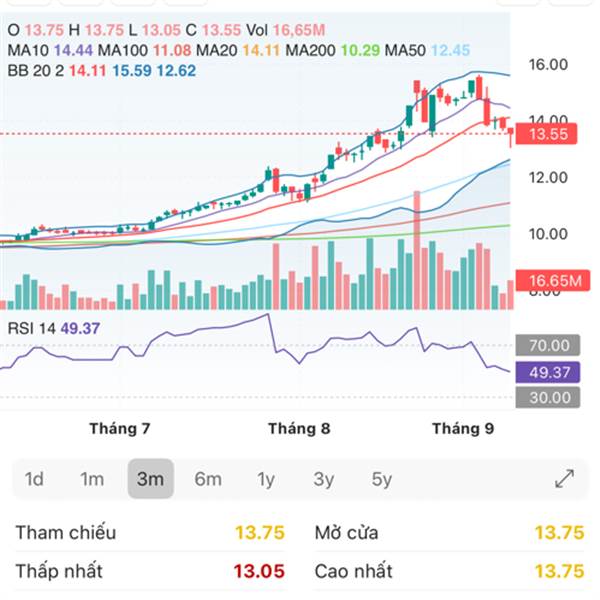Switch to the 6m timeframe
This screenshot has height=600, width=600.
[208, 479]
